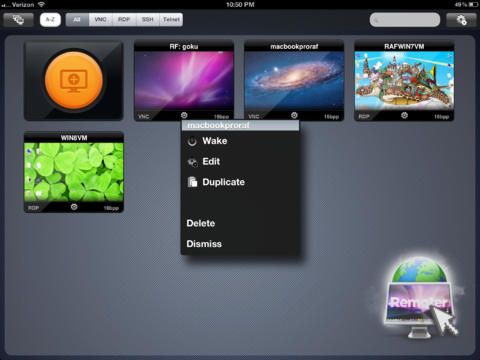The width and height of the screenshot is (480, 360).
Task: Click RDP label on WIN8VM tile
Action: (33, 208)
